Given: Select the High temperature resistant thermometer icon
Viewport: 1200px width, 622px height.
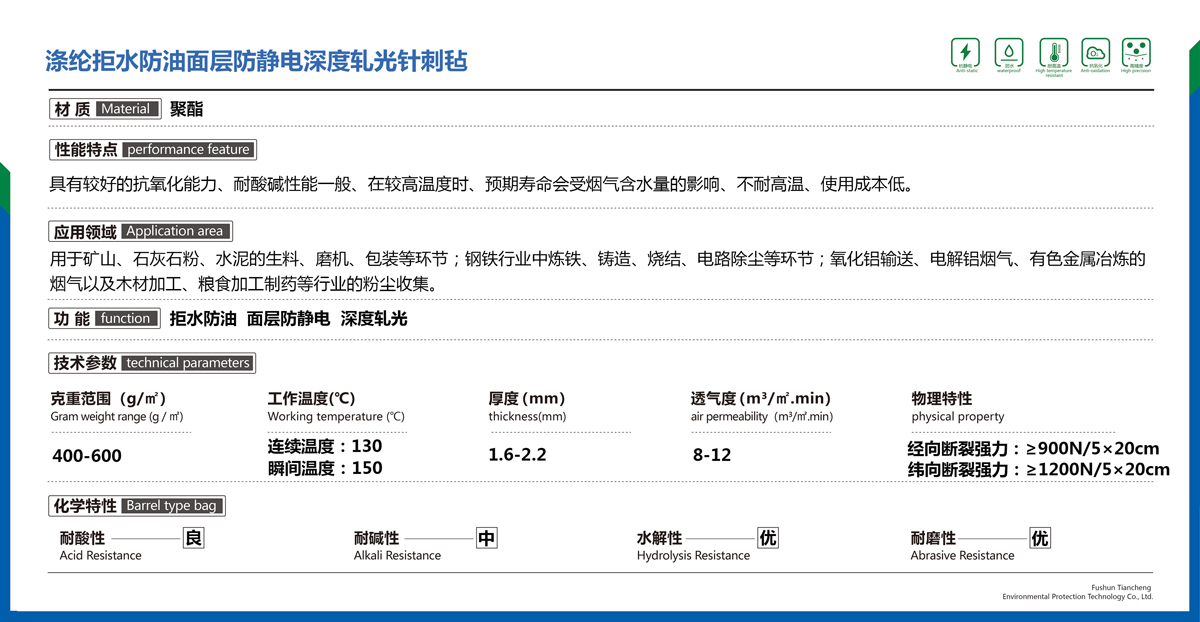Looking at the screenshot, I should tap(1053, 52).
